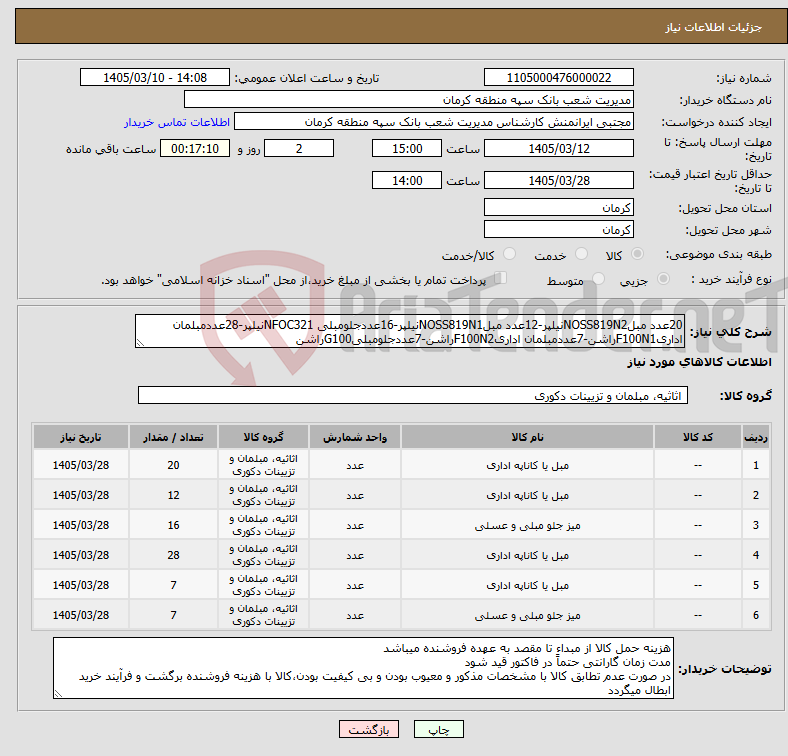Screen dimensions: 788x756
Task: Click the resize handle of buyer notes box
Action: tap(58, 694)
